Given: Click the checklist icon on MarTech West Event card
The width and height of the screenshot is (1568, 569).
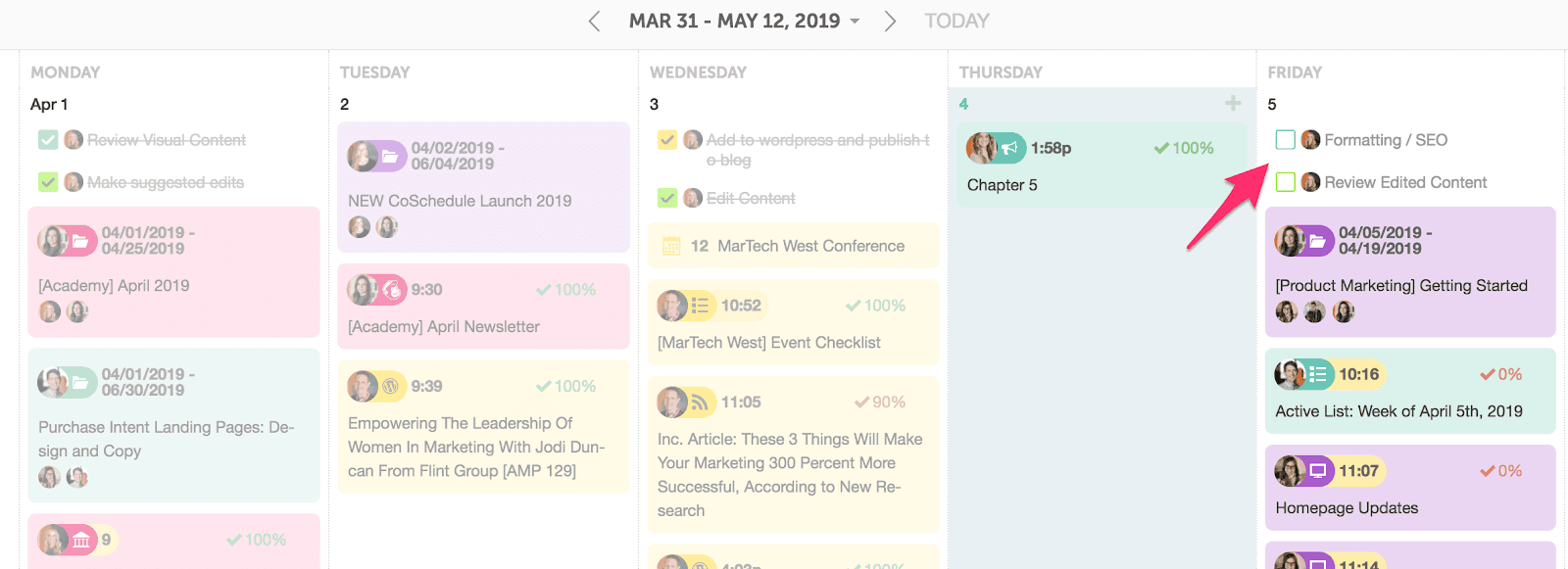Looking at the screenshot, I should (700, 306).
